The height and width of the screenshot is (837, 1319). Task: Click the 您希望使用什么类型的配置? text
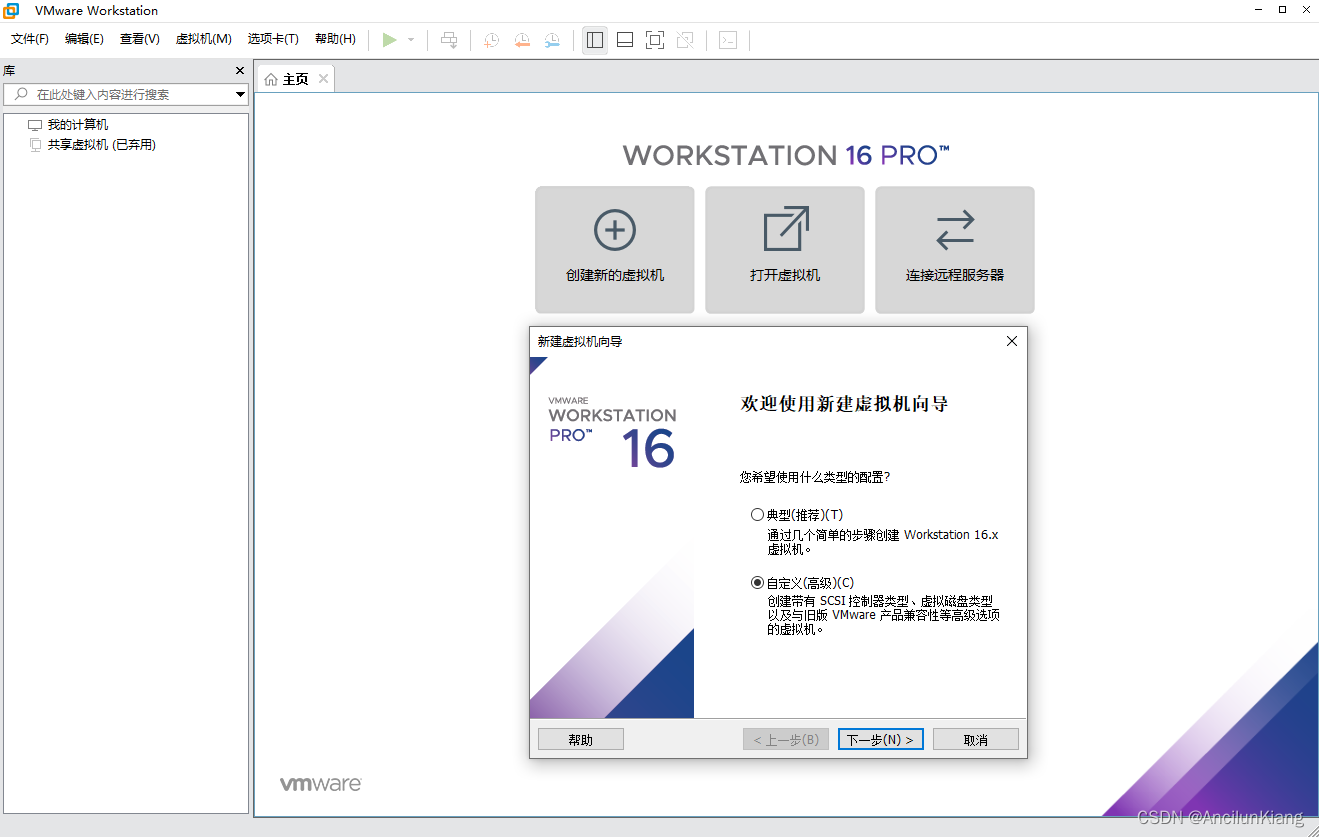point(815,477)
